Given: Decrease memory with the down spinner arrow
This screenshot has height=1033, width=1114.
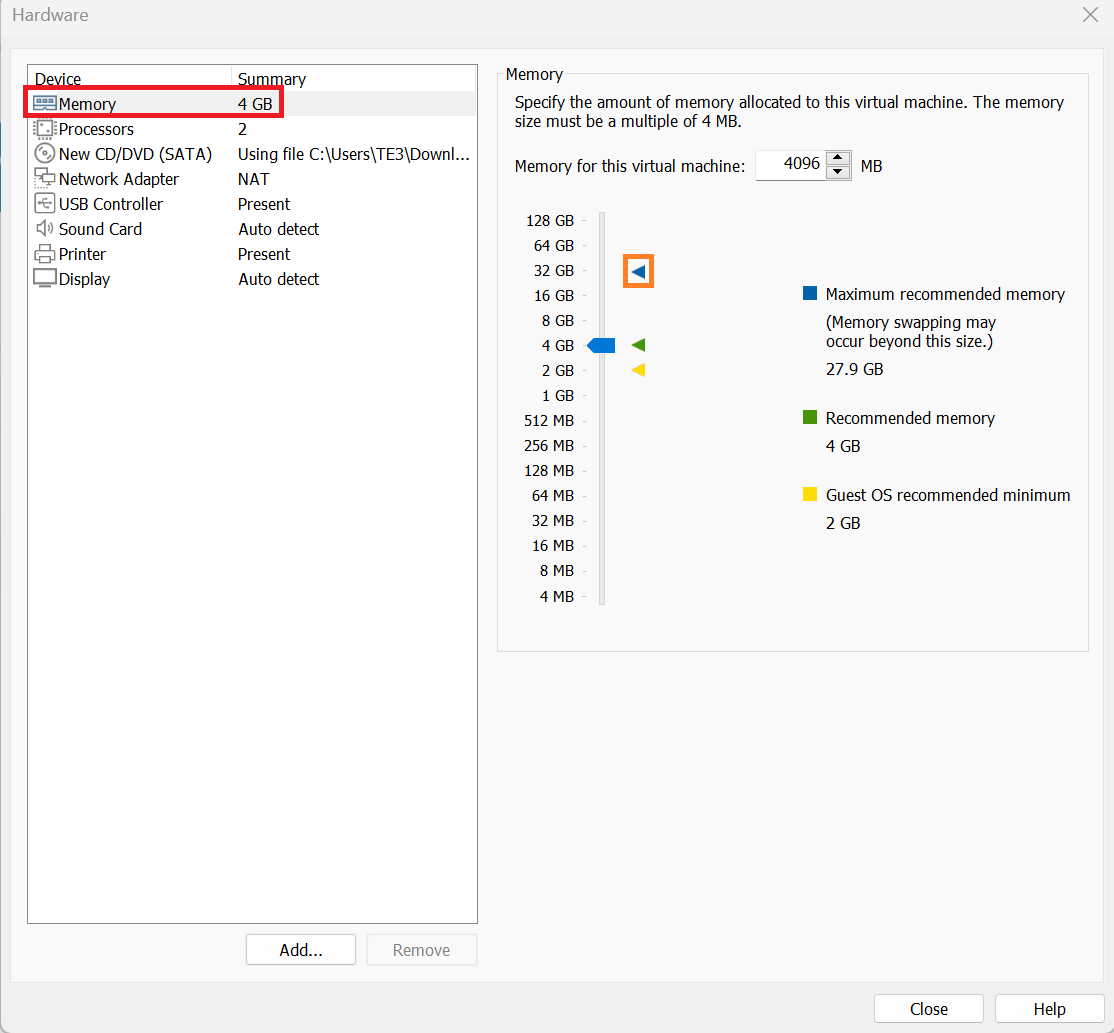Looking at the screenshot, I should [x=838, y=173].
